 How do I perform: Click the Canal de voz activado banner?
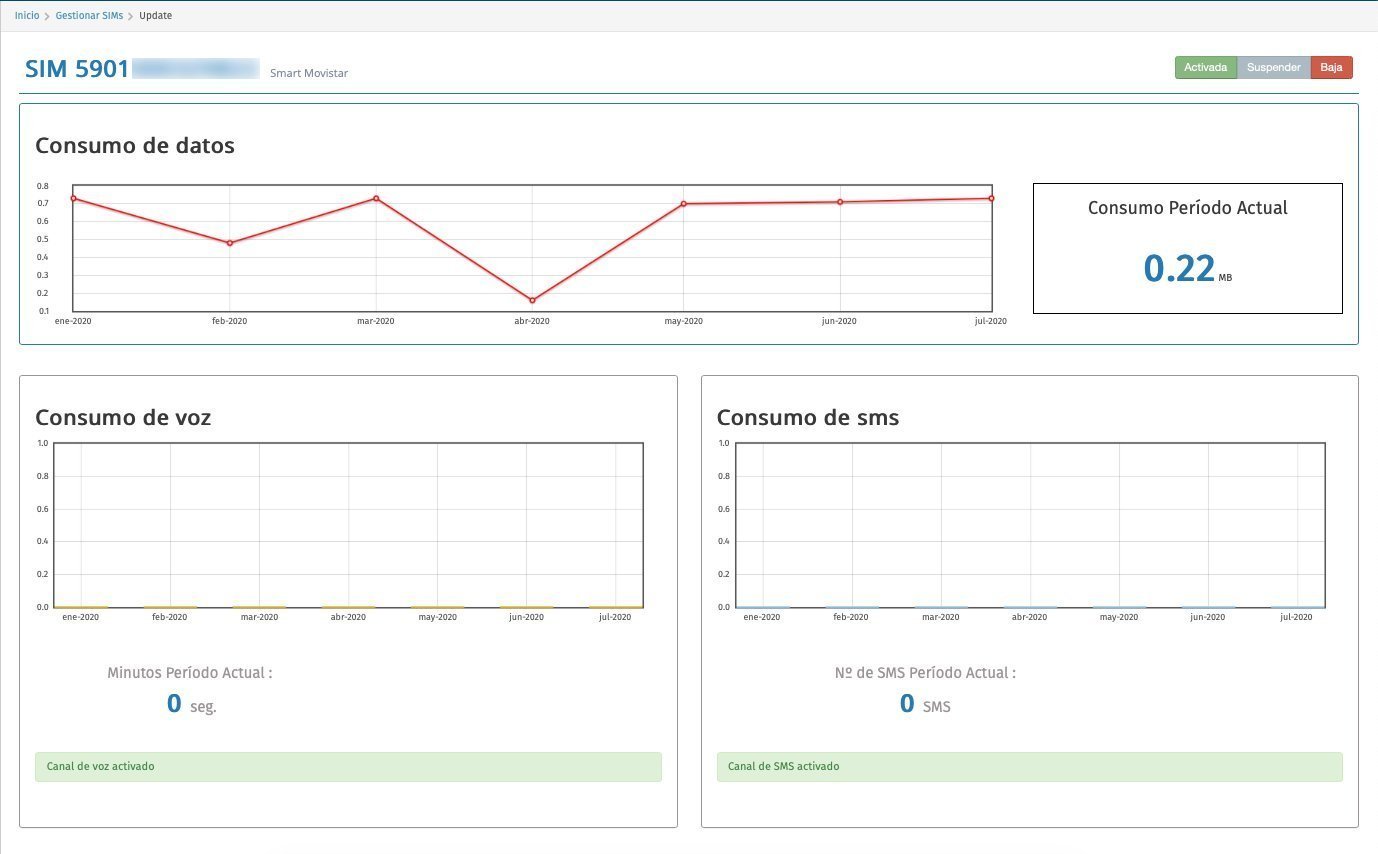click(x=348, y=767)
